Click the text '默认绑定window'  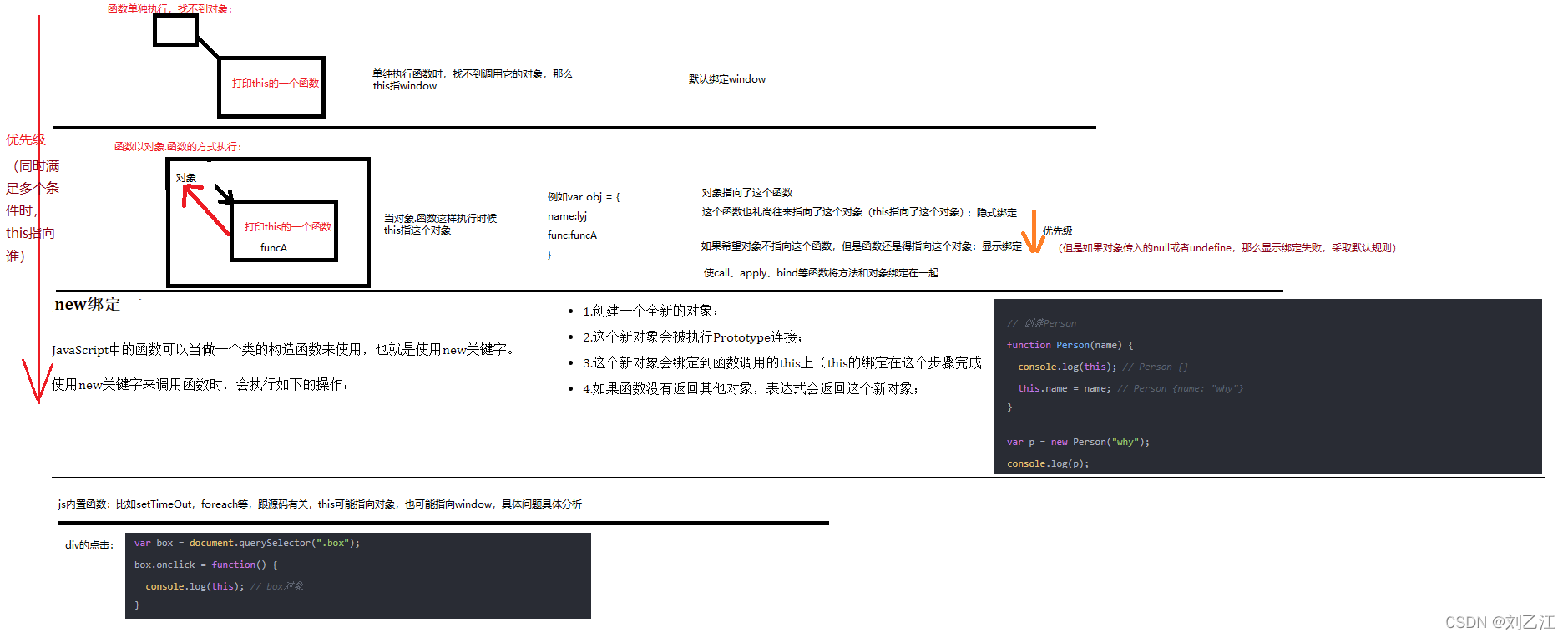(726, 79)
